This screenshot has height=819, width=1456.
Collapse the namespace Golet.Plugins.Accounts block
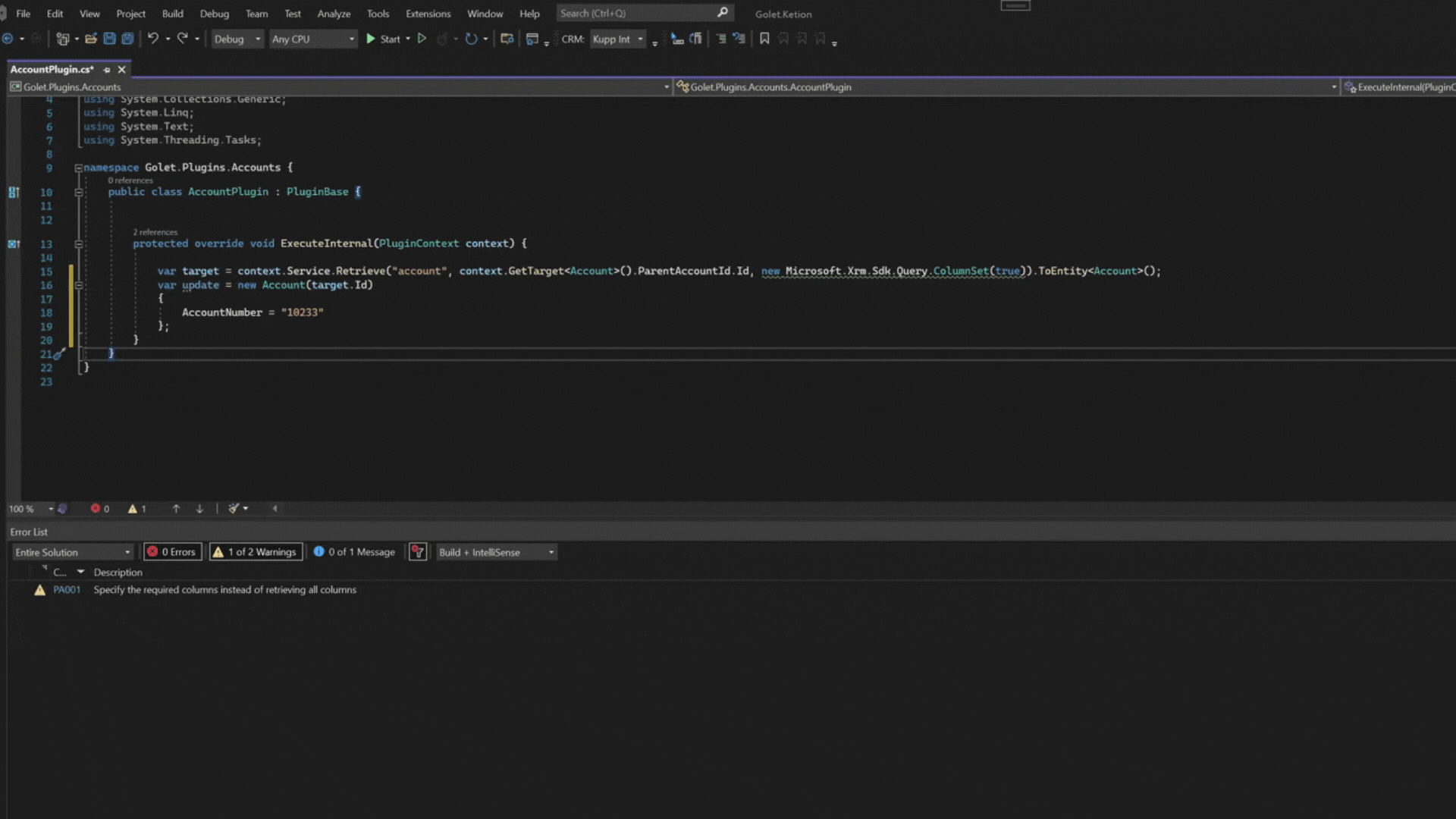[x=78, y=168]
